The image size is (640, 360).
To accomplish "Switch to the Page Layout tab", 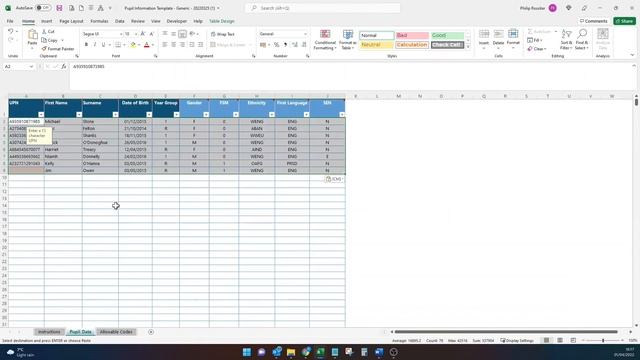I will (x=71, y=21).
